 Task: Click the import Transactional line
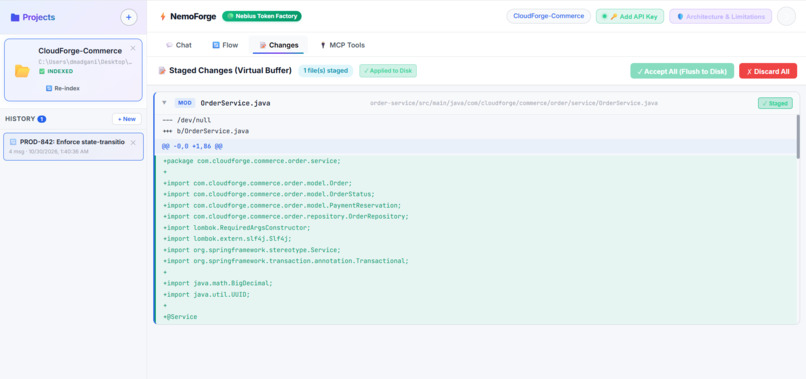[x=286, y=261]
